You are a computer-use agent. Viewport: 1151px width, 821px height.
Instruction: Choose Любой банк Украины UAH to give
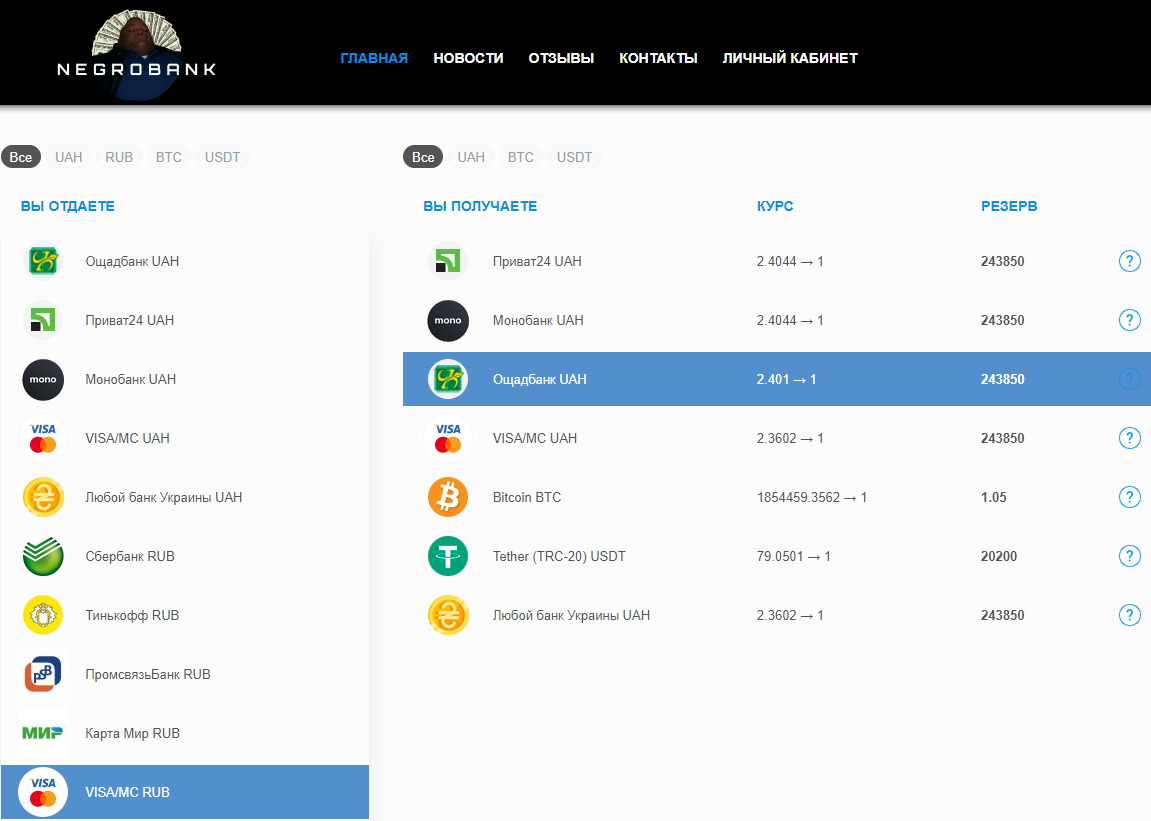[184, 497]
